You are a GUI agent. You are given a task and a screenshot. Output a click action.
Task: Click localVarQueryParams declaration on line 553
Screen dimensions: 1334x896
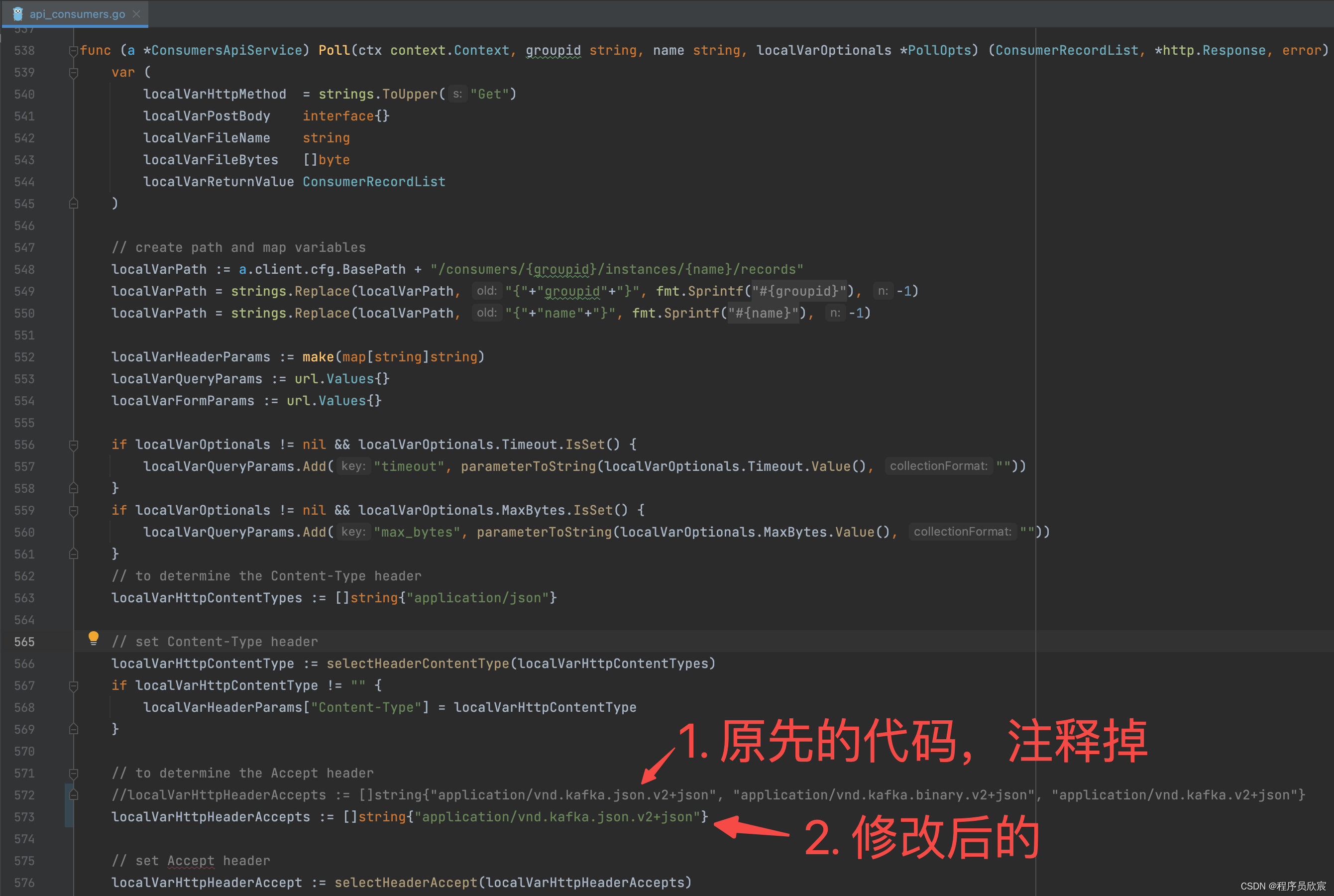pos(187,379)
